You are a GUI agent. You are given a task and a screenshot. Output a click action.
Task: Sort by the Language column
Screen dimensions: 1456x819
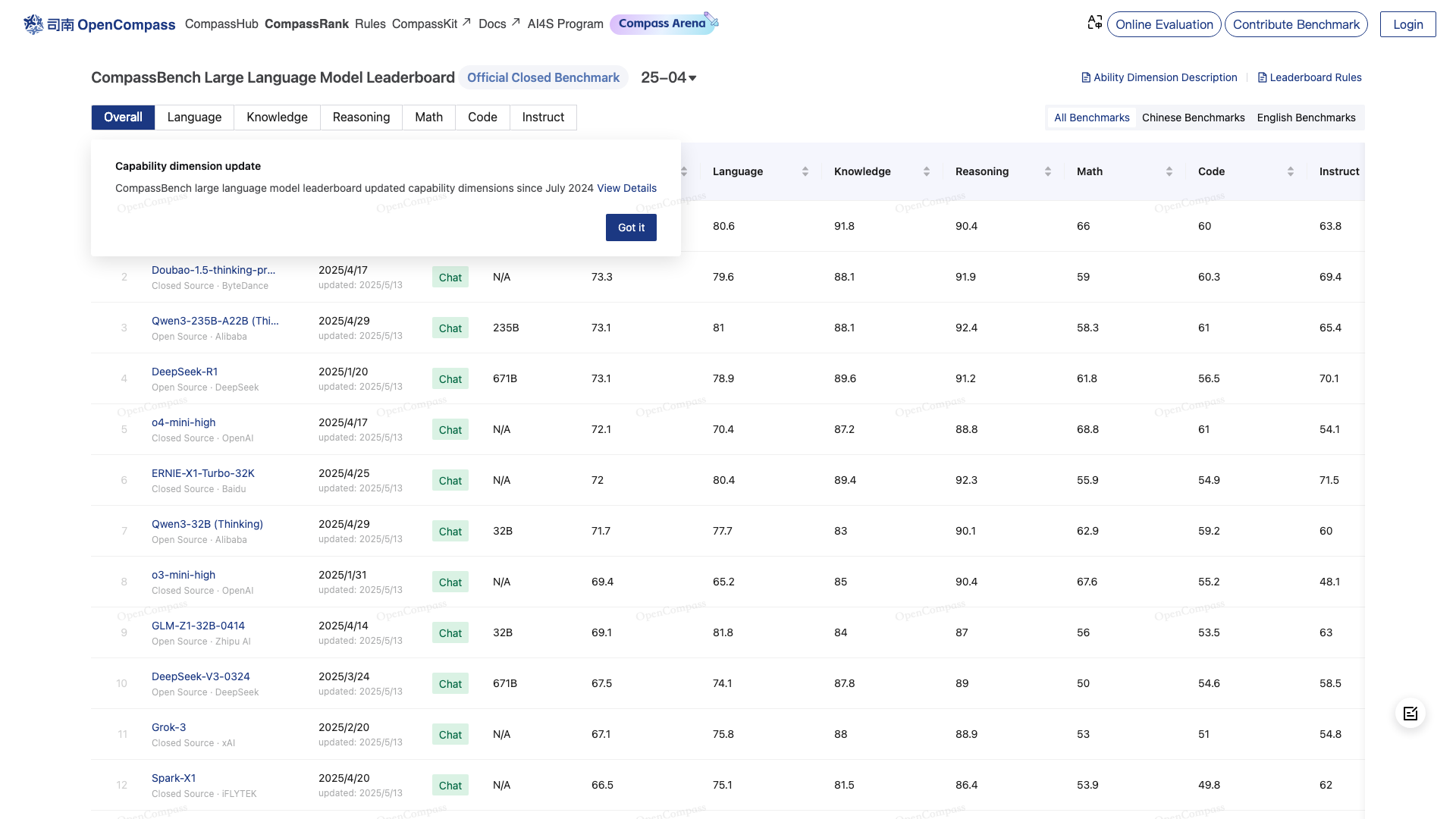[805, 171]
